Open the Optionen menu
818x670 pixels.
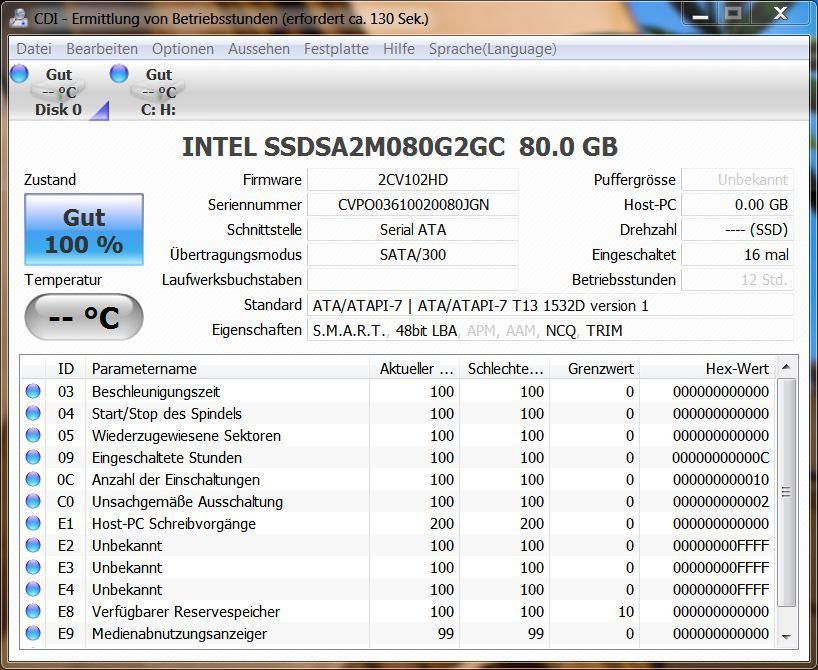coord(183,49)
